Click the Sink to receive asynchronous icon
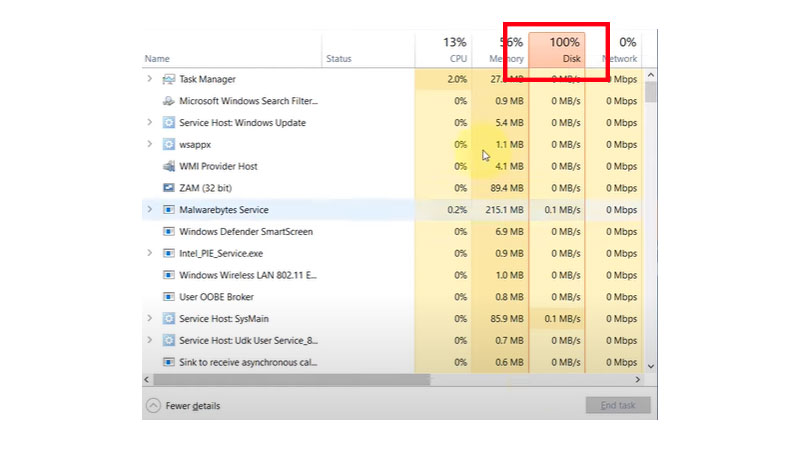The height and width of the screenshot is (450, 800). (x=168, y=362)
